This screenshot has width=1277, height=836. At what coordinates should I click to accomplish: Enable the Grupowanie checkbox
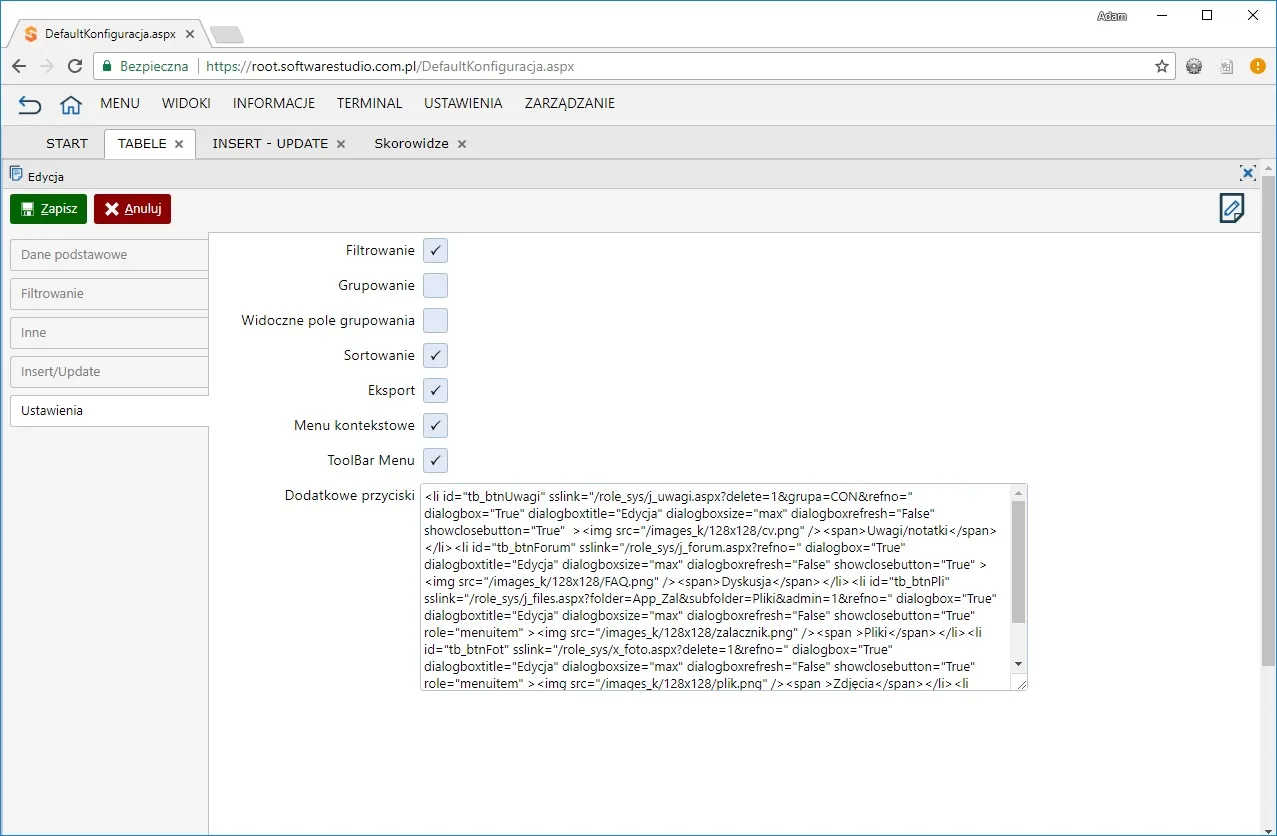(x=435, y=286)
